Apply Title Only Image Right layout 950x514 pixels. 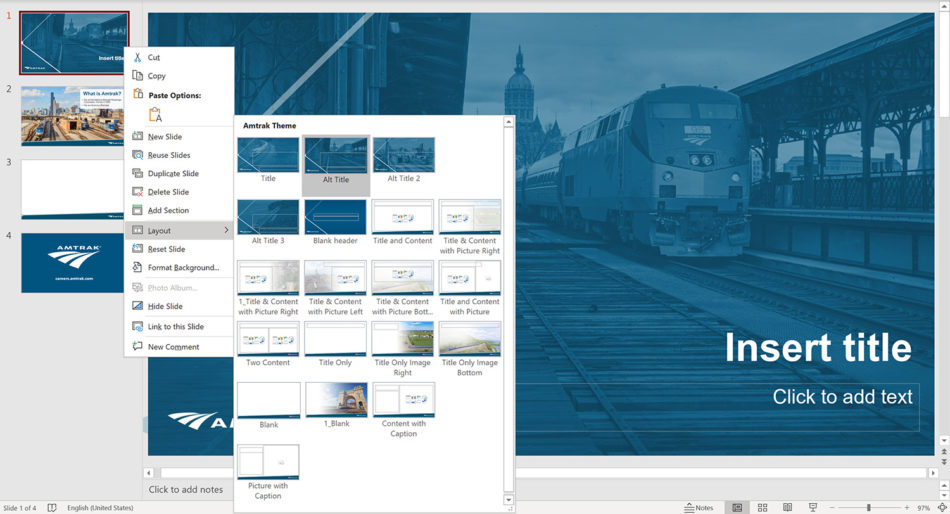(x=403, y=339)
